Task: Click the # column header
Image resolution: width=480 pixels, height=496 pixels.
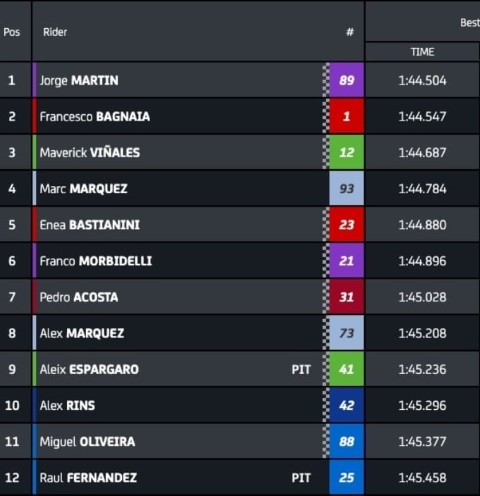Action: [350, 32]
